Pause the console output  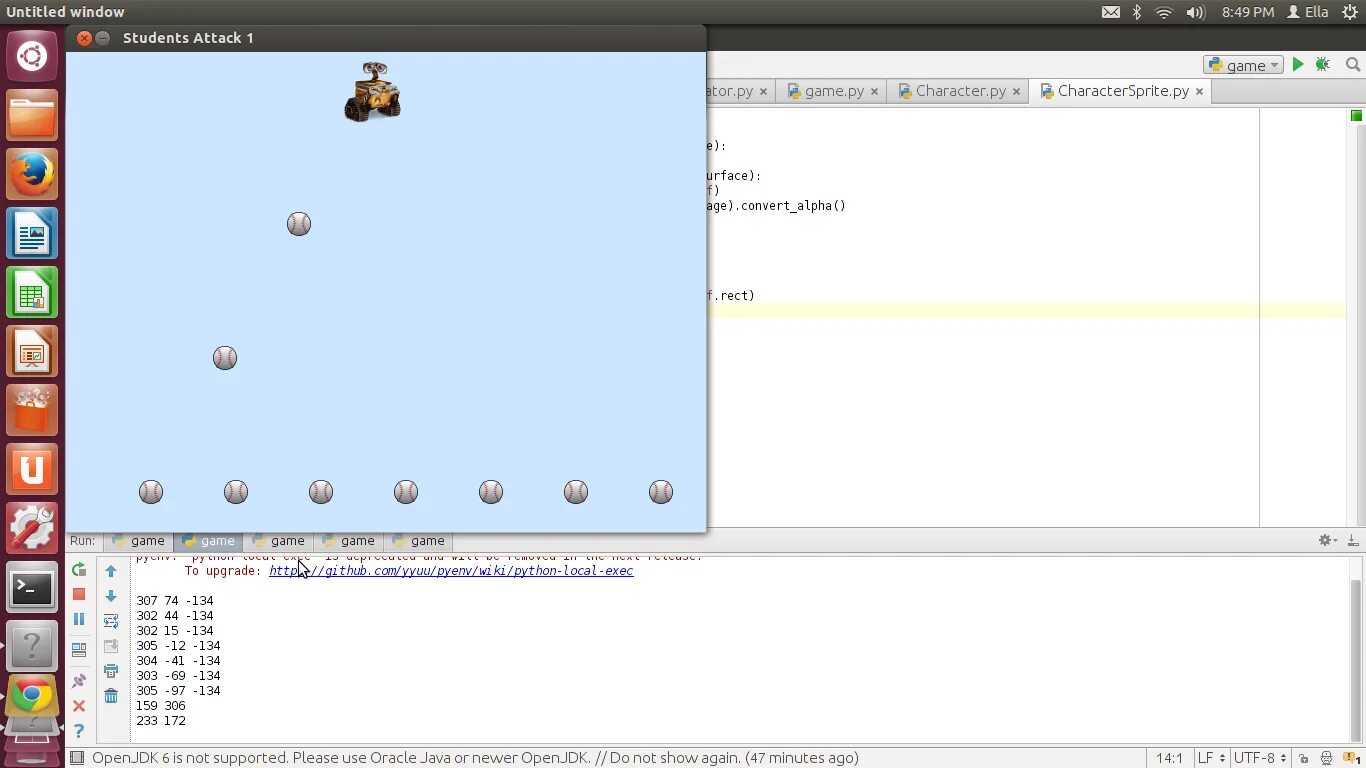point(79,619)
